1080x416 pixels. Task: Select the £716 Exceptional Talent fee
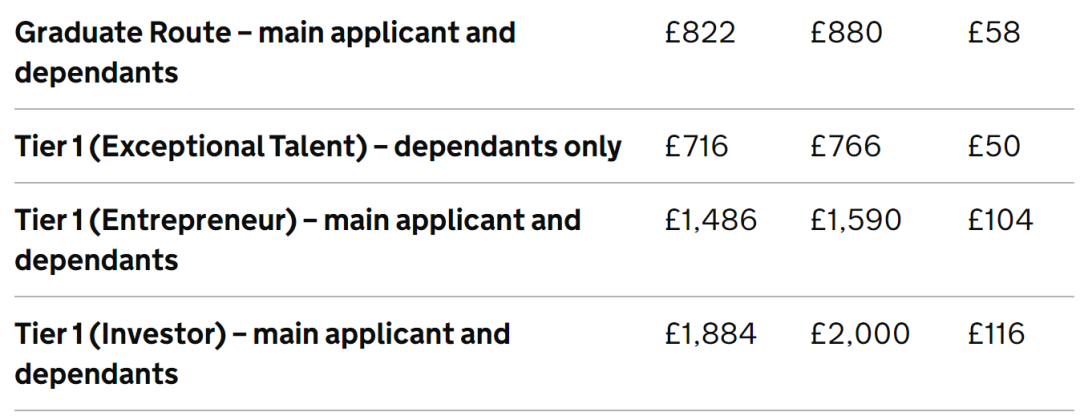click(696, 147)
